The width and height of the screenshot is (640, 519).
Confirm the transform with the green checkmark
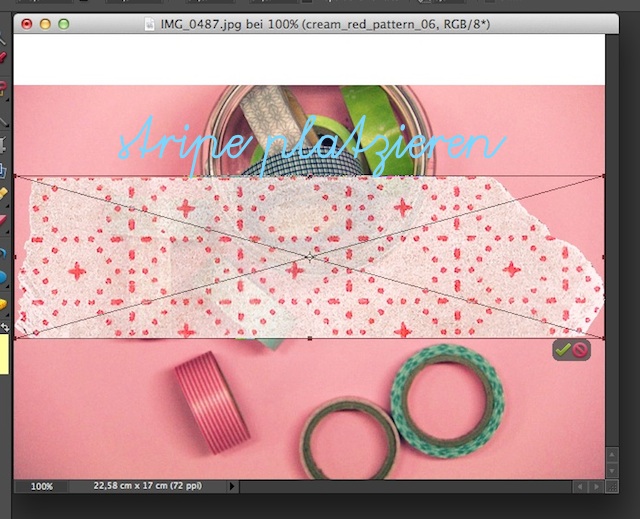click(x=563, y=350)
